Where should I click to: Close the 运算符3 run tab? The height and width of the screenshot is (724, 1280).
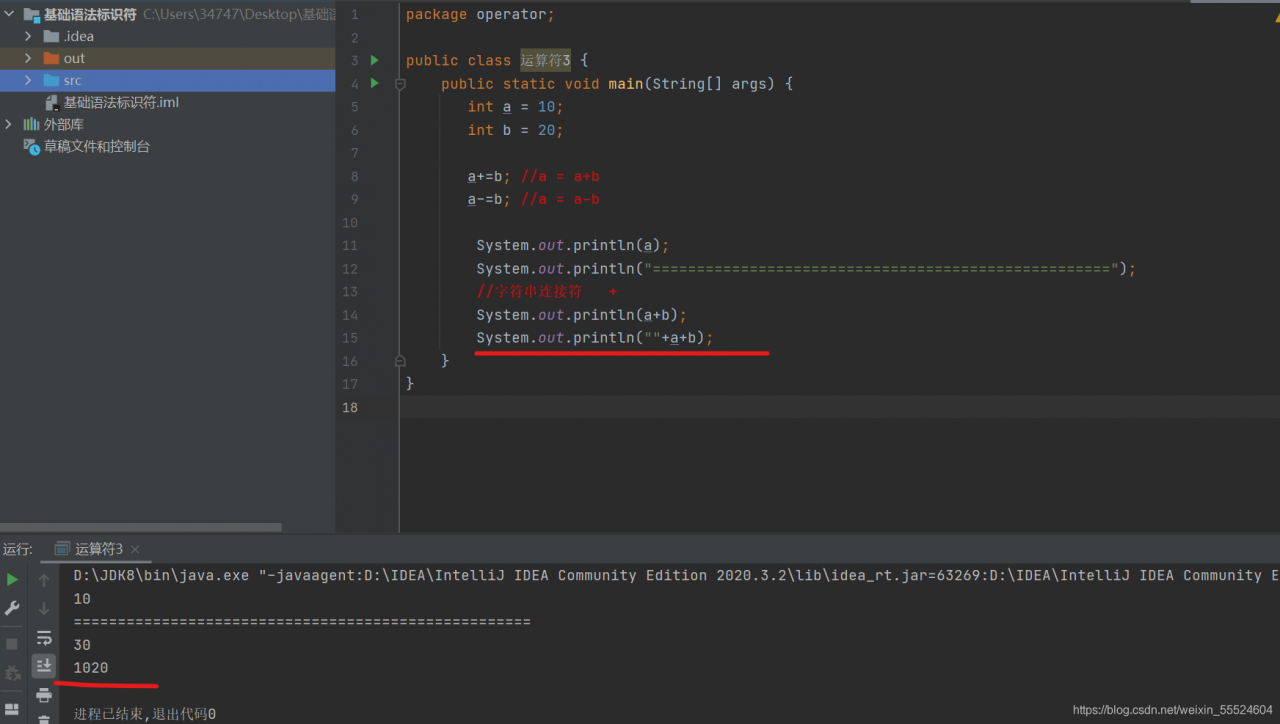coord(135,549)
